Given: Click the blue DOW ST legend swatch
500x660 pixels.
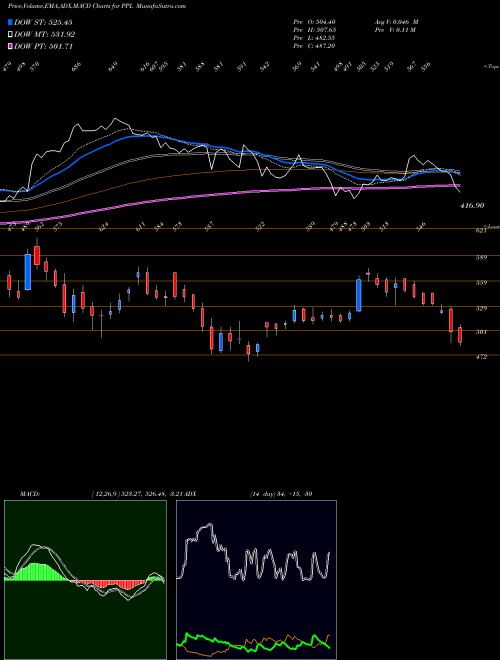Looking at the screenshot, I should pos(11,22).
